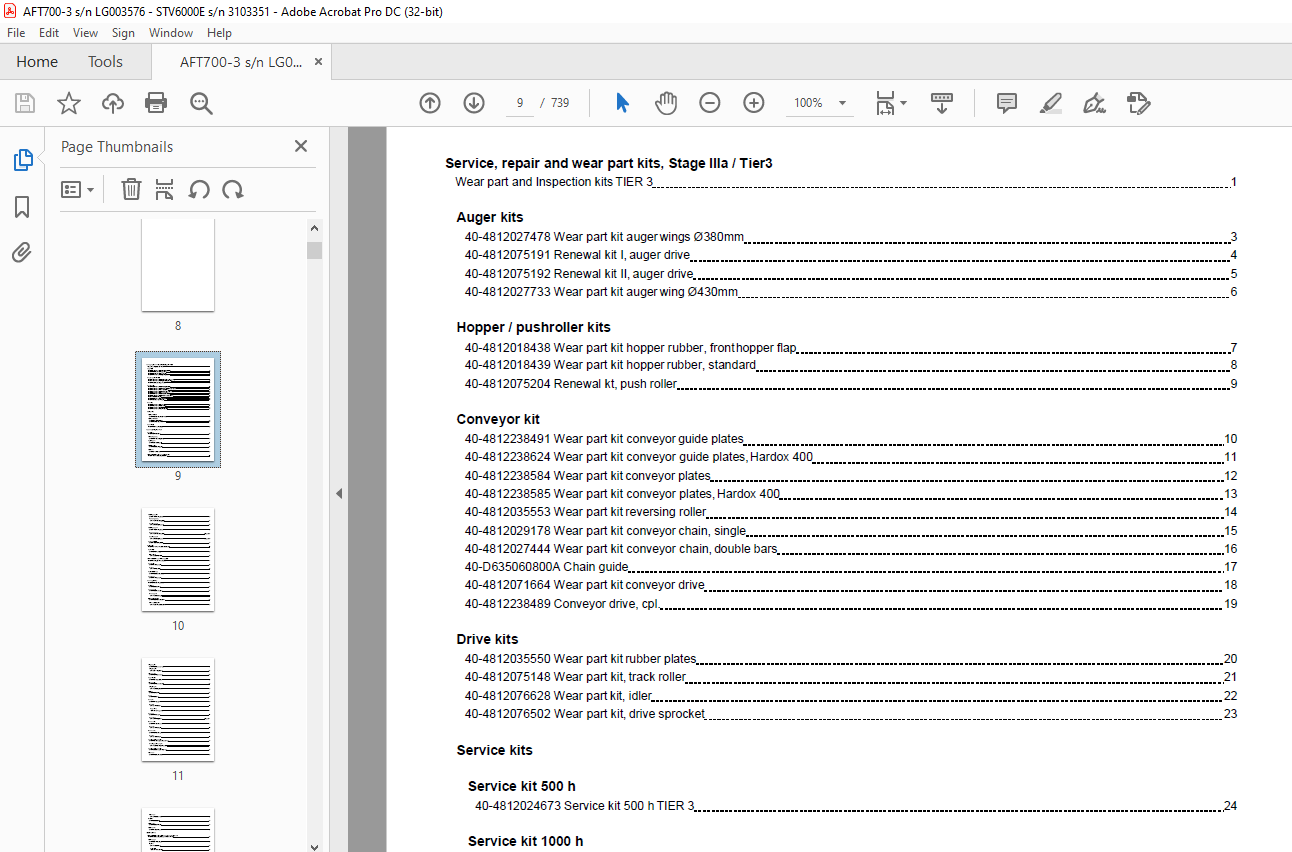Open 40-4812075191 Renewal kit I entry

tap(851, 255)
